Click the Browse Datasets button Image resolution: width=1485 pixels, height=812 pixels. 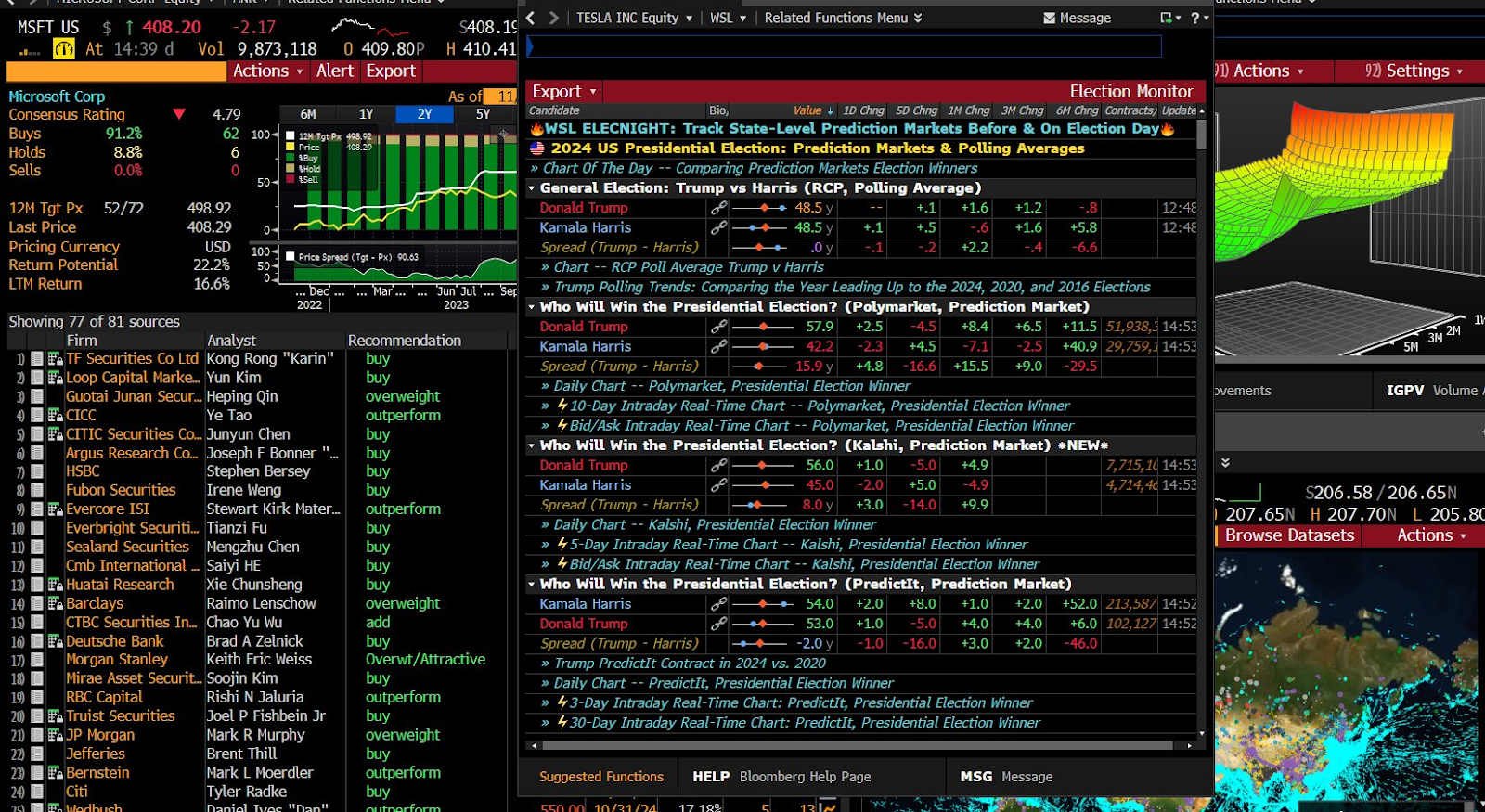(1289, 535)
